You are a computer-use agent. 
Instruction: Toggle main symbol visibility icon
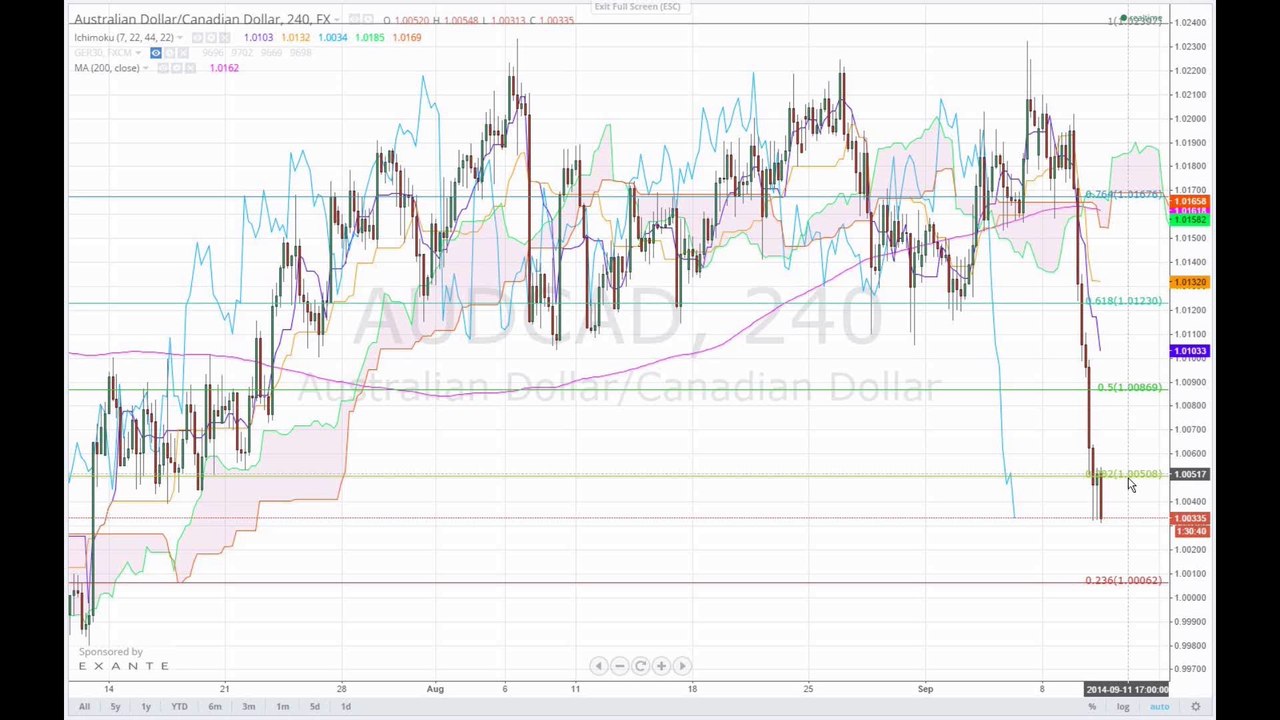(354, 19)
